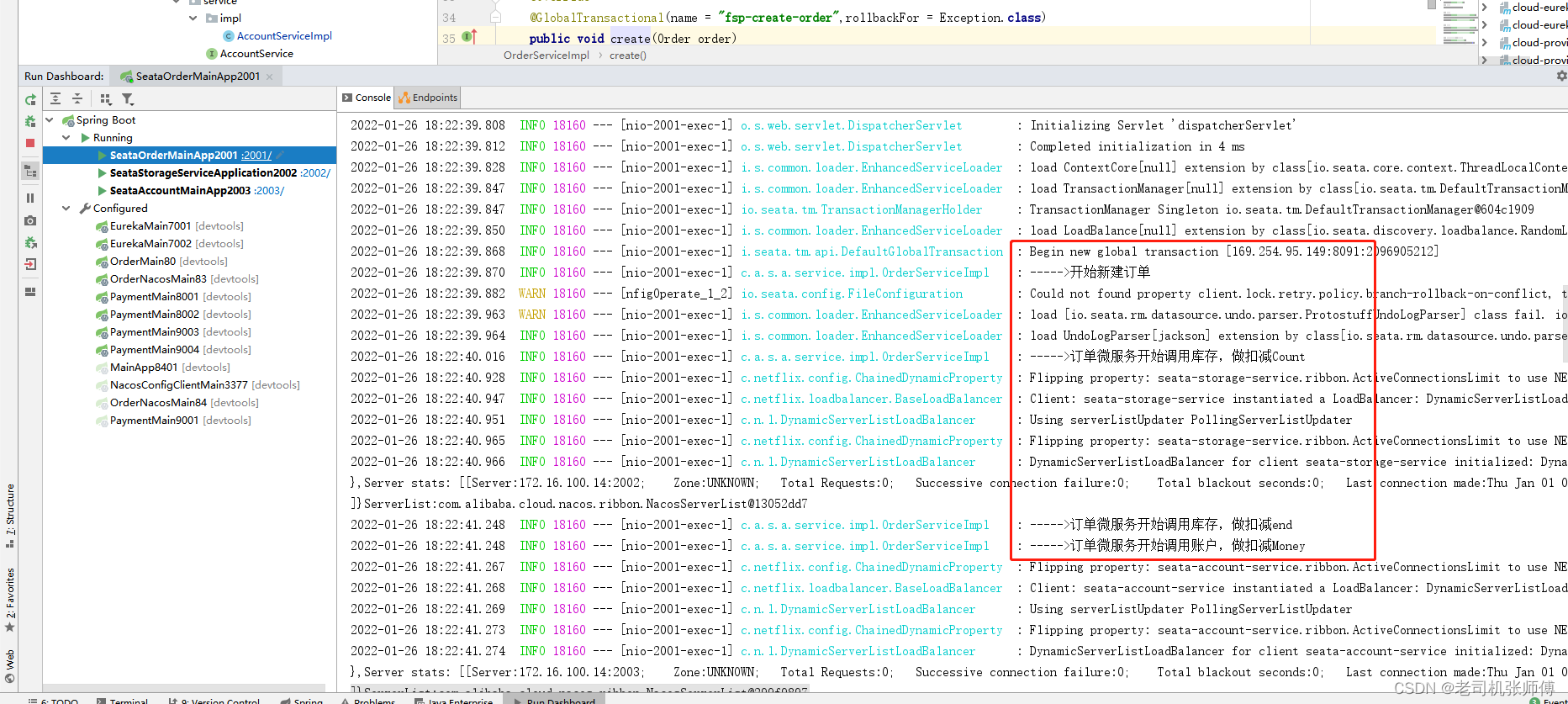Open Run Dashboard settings gear
Image resolution: width=1568 pixels, height=704 pixels.
[1561, 77]
